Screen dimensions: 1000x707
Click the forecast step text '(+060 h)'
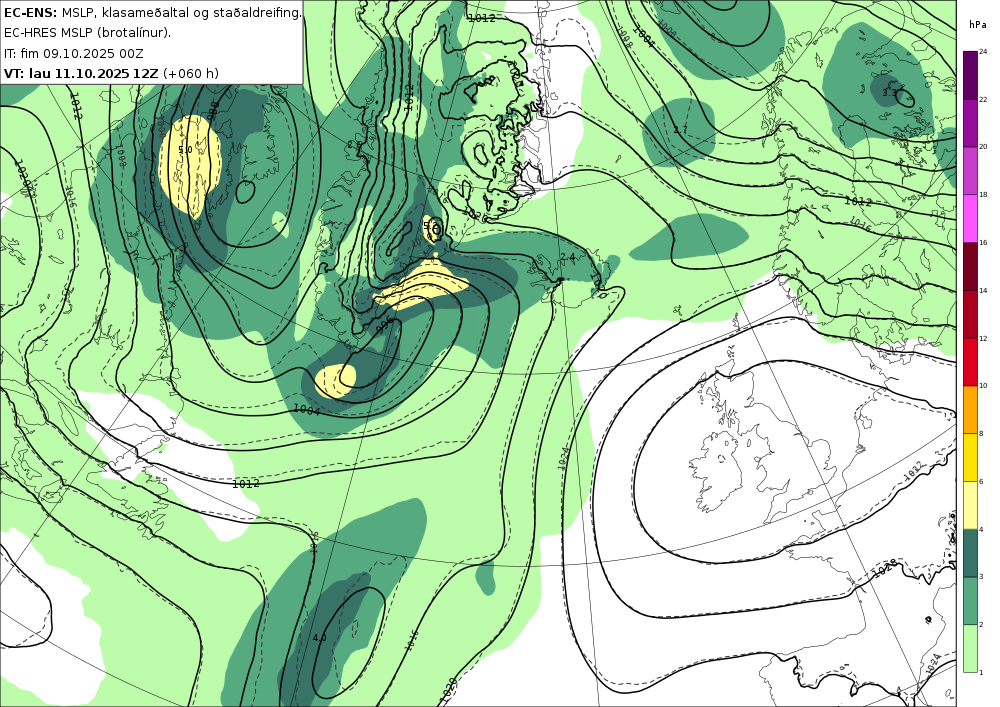191,73
